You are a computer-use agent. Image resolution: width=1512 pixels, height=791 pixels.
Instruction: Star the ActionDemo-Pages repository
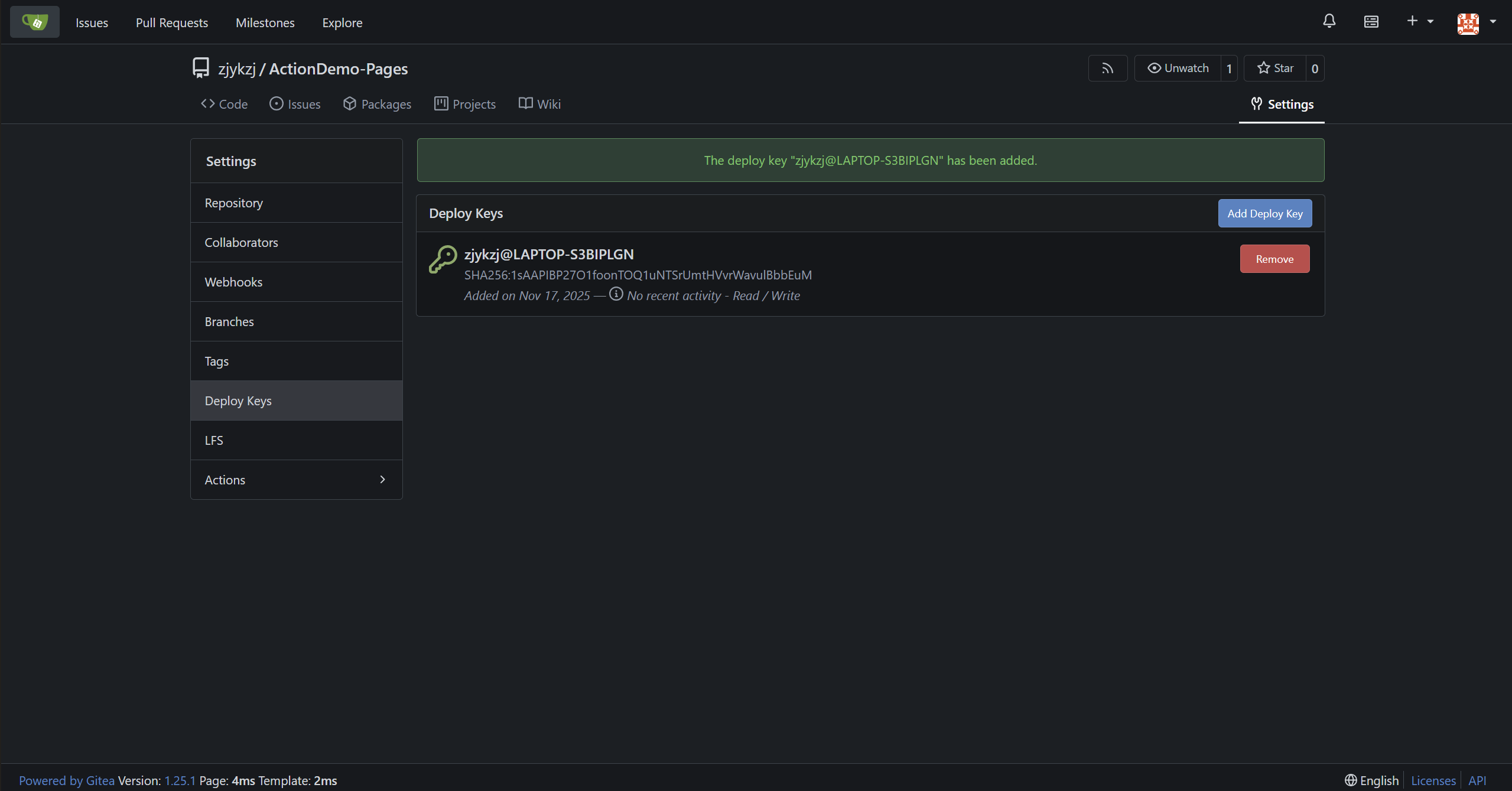[x=1275, y=69]
